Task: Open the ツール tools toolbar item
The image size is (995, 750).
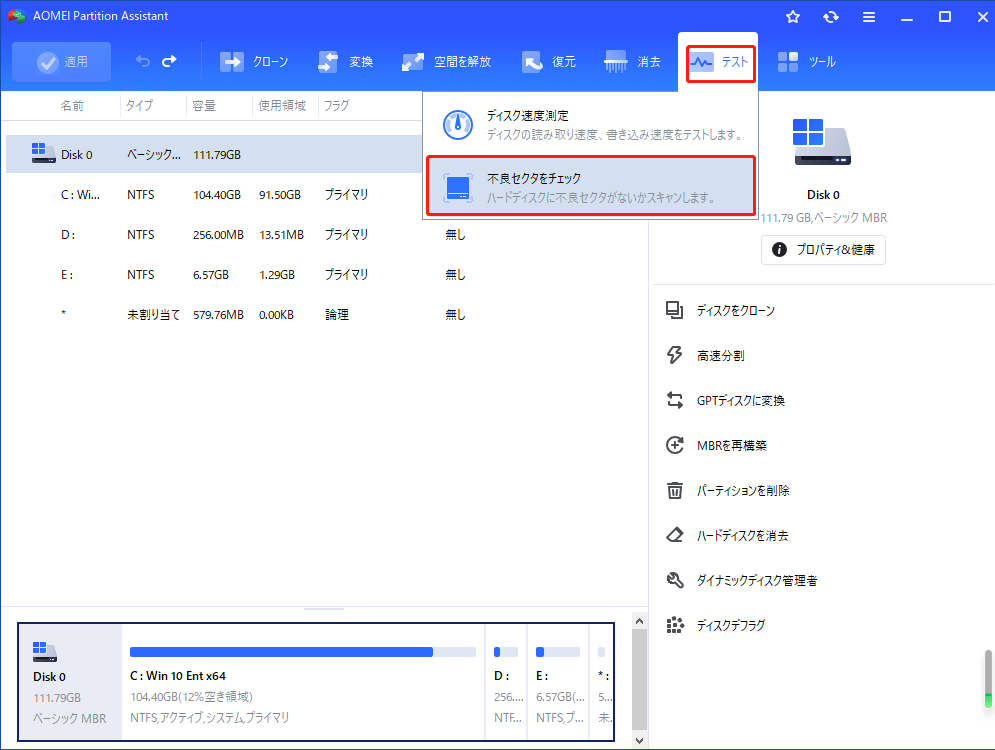Action: pyautogui.click(x=807, y=62)
